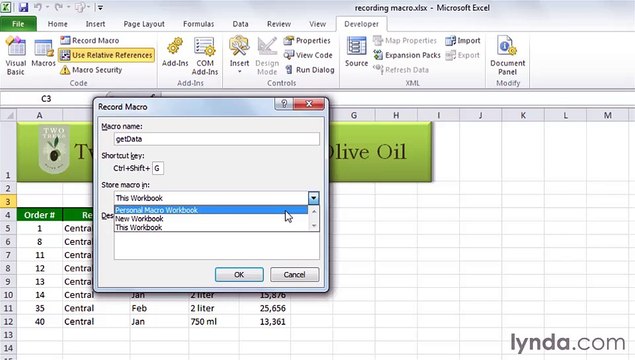
Task: Select This Workbook in the list
Action: (x=211, y=227)
